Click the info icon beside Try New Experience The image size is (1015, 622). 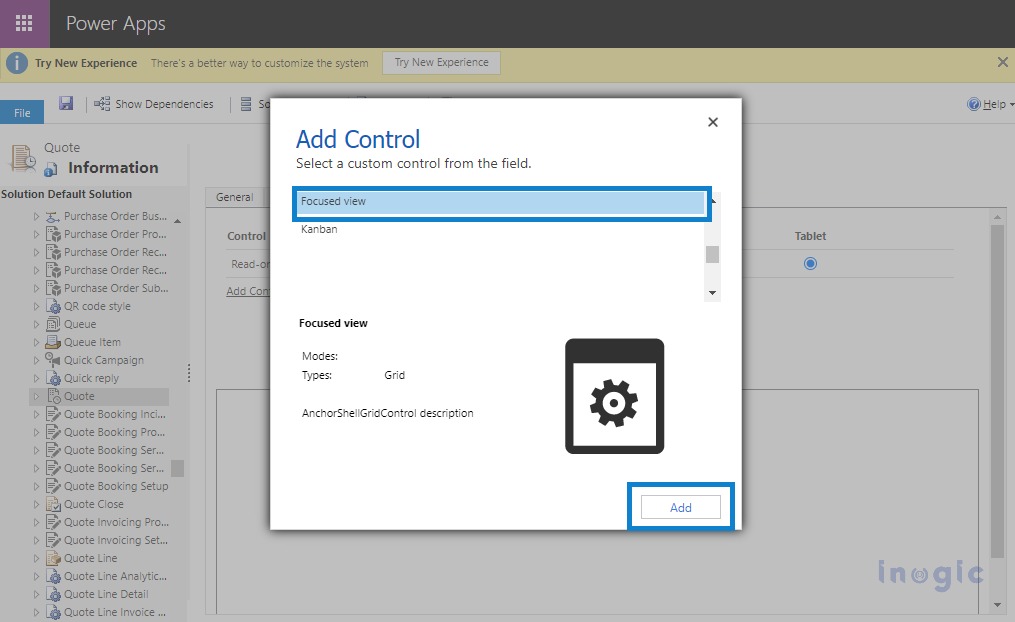click(17, 63)
